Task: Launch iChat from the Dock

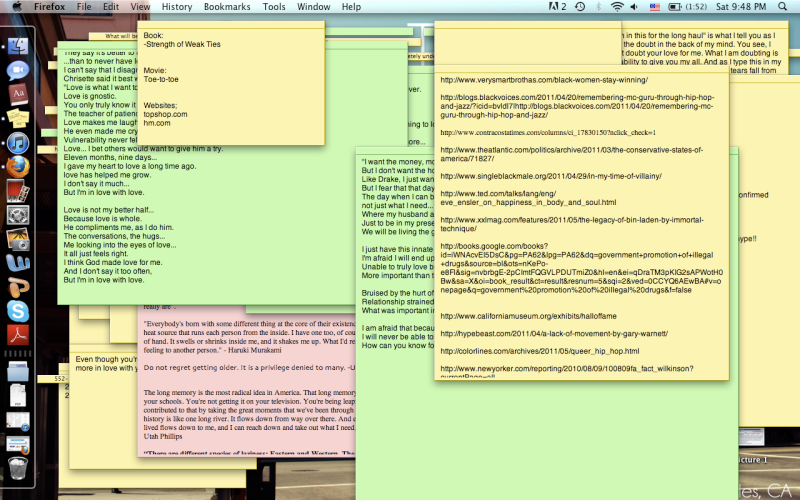Action: click(18, 70)
